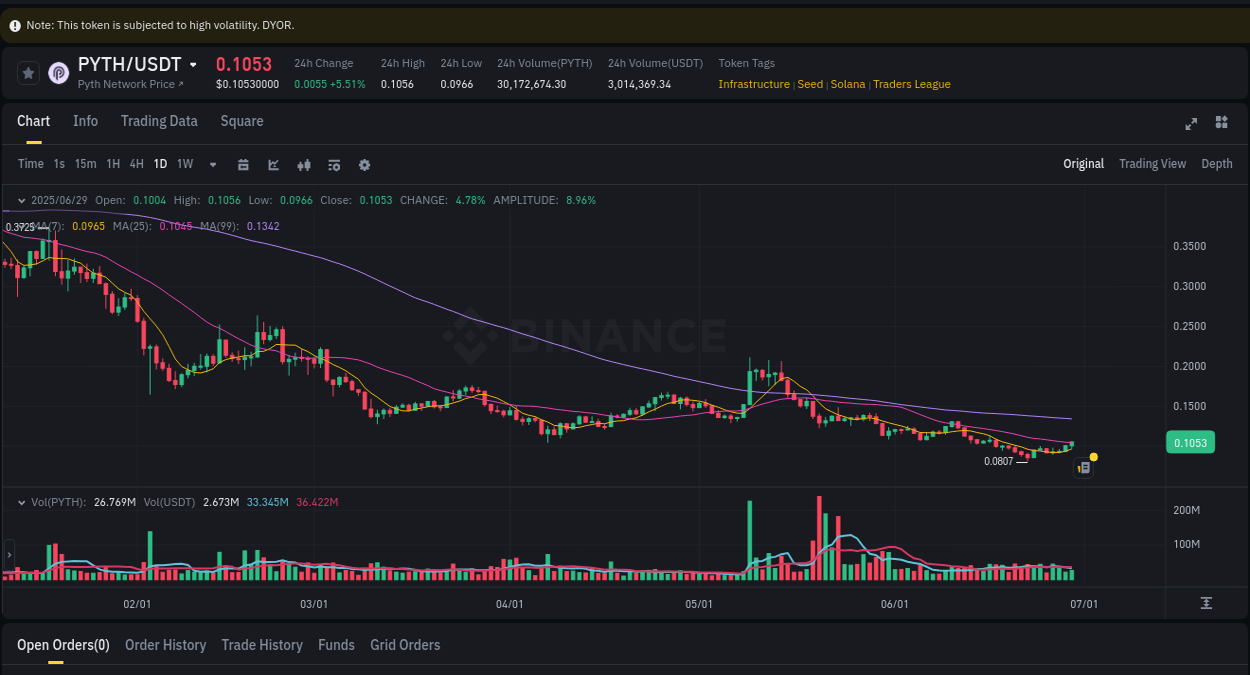1250x675 pixels.
Task: Collapse the 2025/06/29 OHLC data row
Action: 22,200
